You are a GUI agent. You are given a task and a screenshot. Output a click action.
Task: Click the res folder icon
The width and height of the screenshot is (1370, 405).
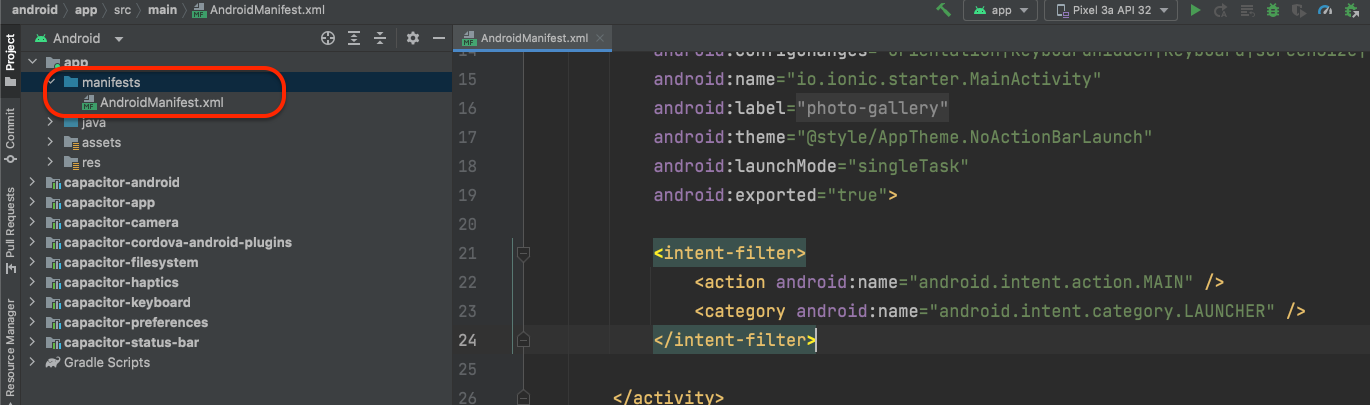click(71, 162)
